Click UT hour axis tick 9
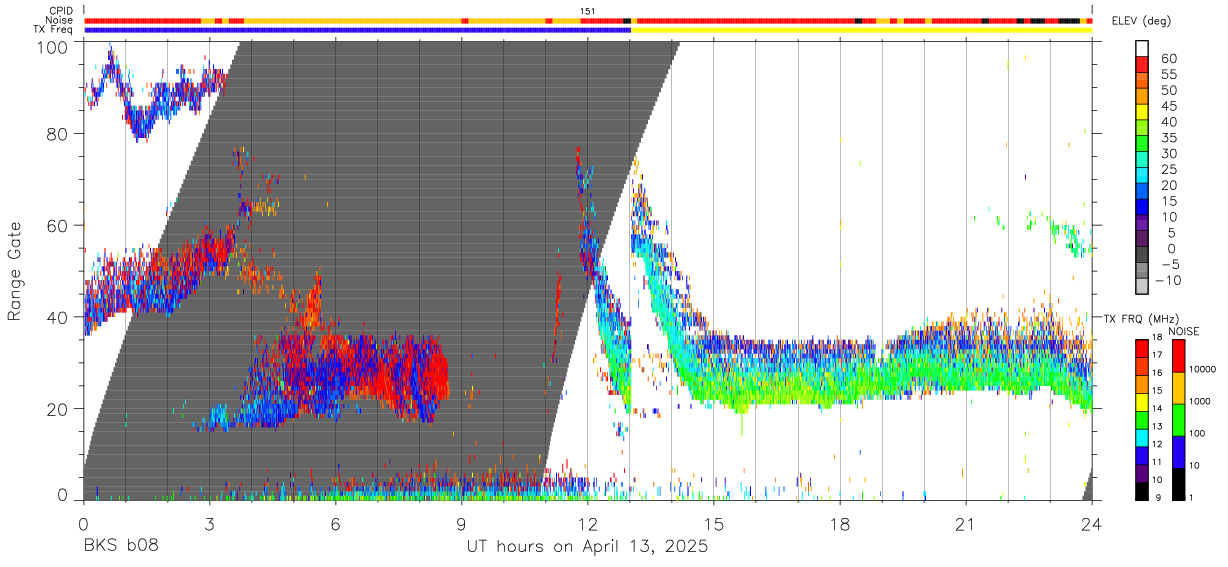 click(461, 523)
